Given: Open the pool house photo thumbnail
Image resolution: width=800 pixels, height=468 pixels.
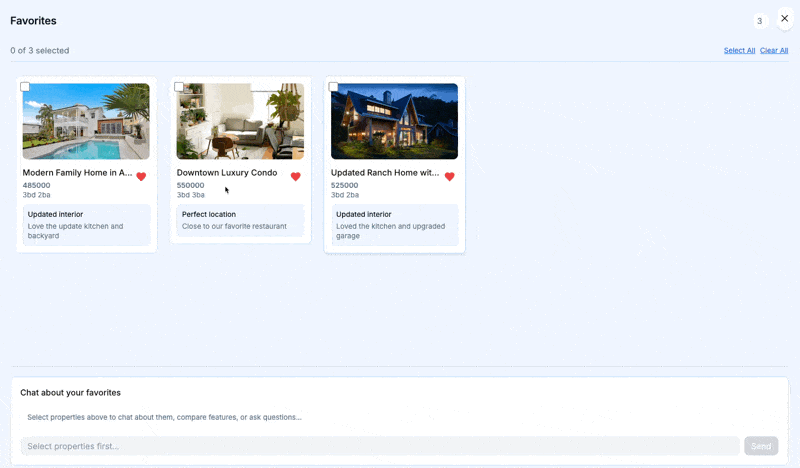Looking at the screenshot, I should pos(86,122).
